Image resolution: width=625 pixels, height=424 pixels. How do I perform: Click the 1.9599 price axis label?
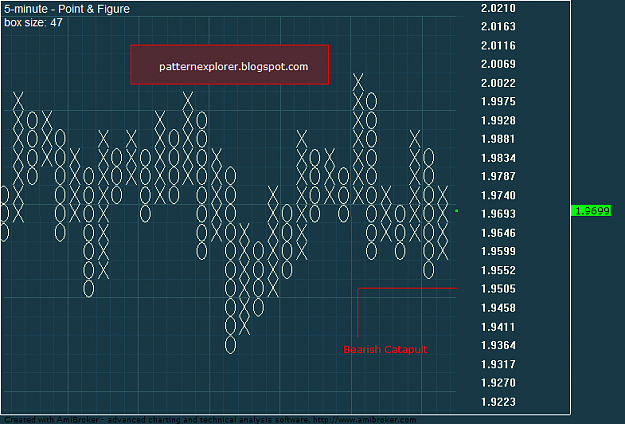coord(498,251)
